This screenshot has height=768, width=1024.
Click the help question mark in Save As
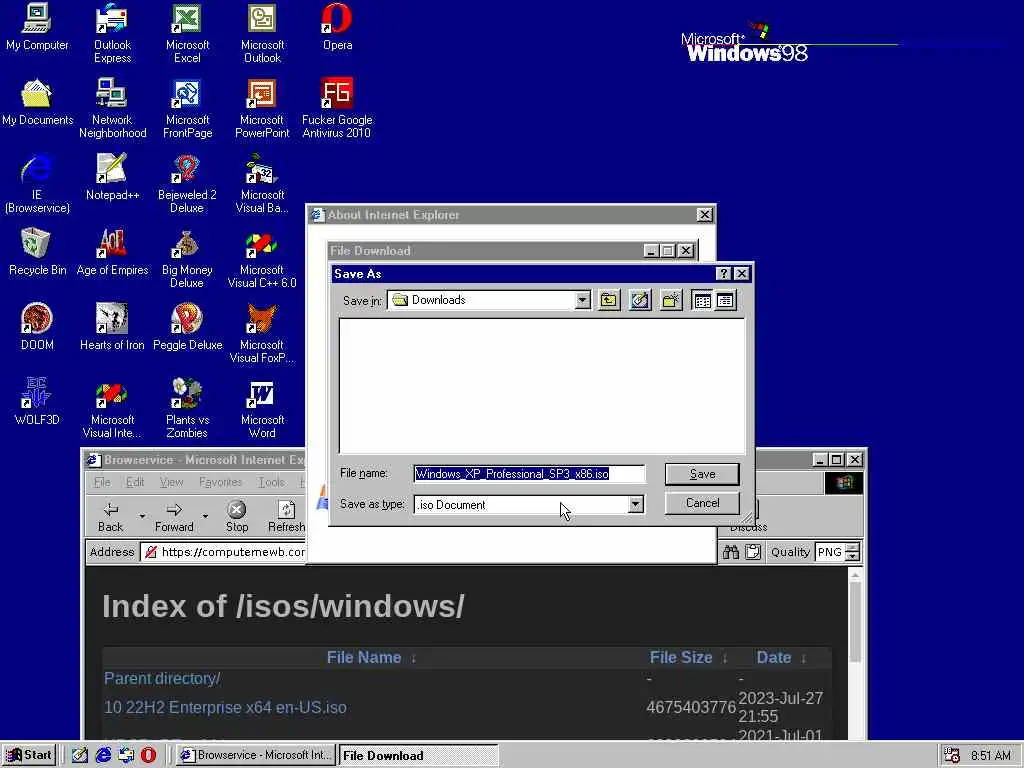pyautogui.click(x=723, y=274)
